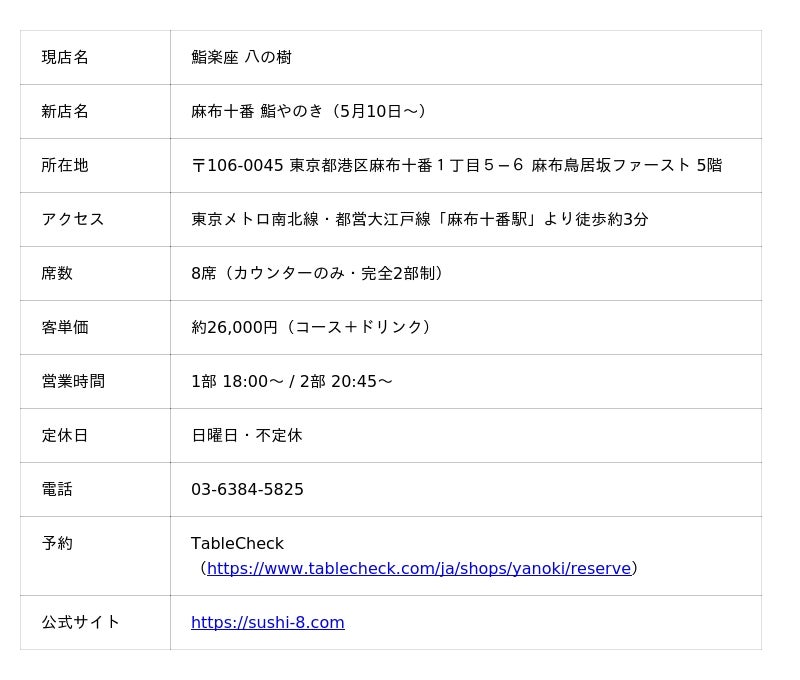Click the 所在地 row header
The image size is (800, 680).
tap(65, 166)
